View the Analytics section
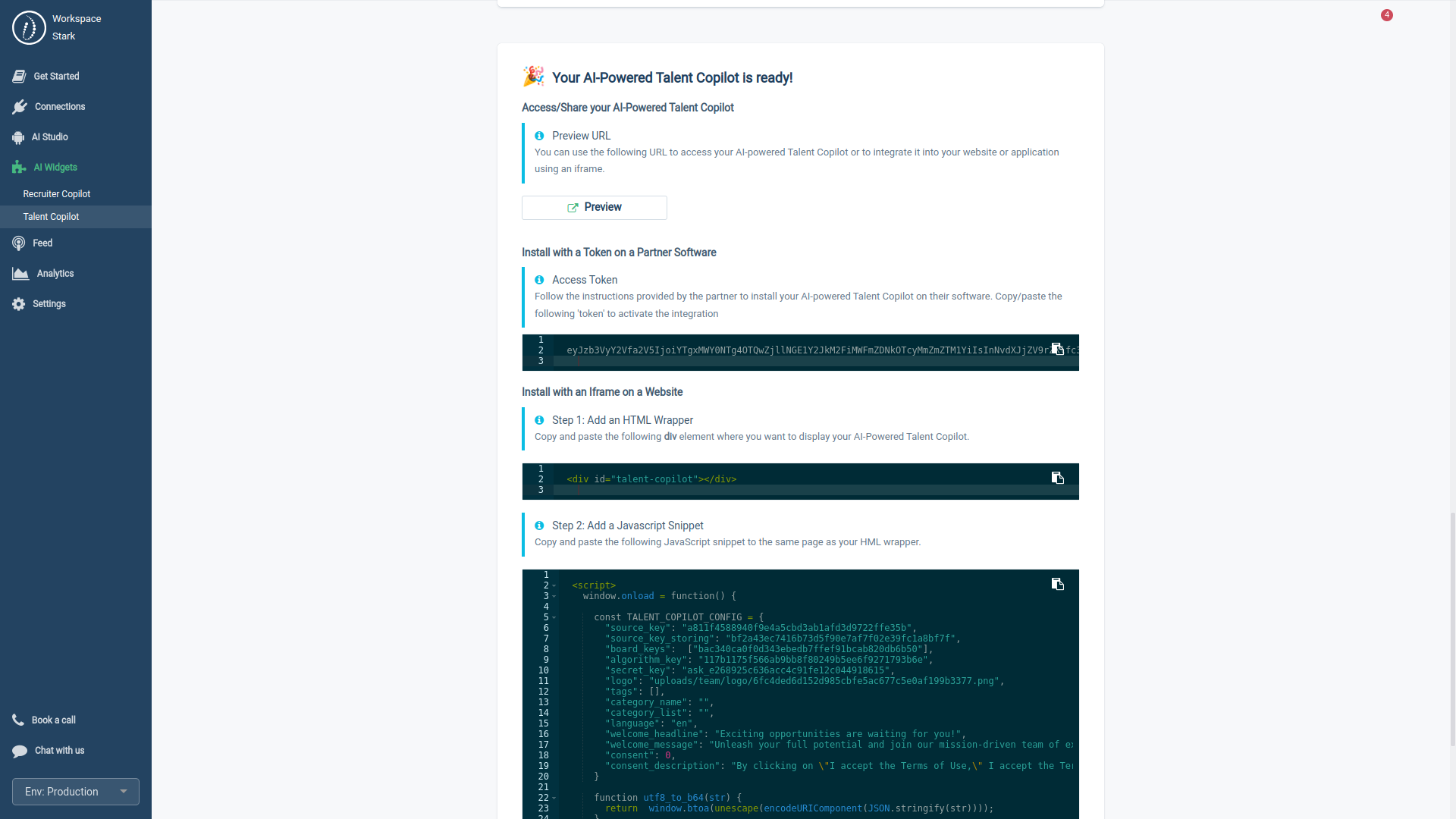This screenshot has width=1456, height=819. click(55, 273)
